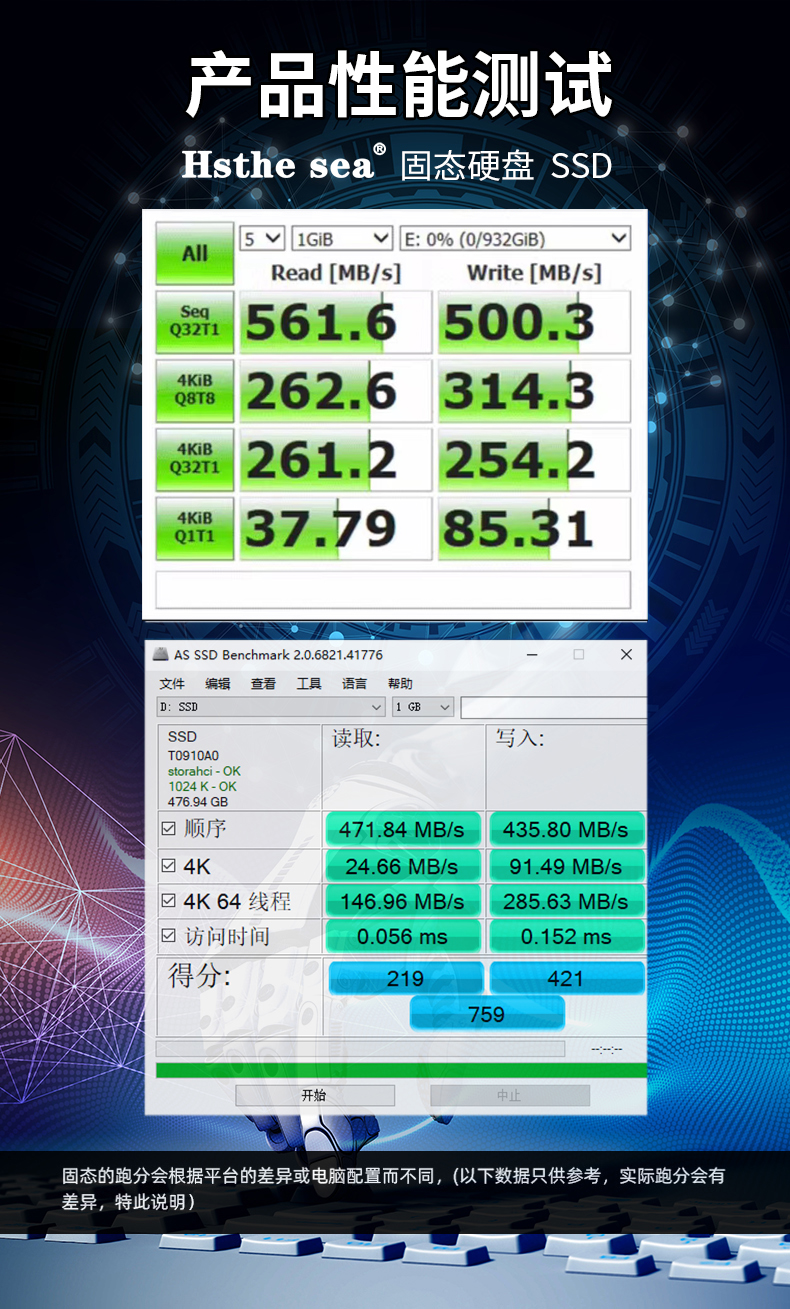Click the 写入: column header
The width and height of the screenshot is (790, 1309).
pyautogui.click(x=520, y=739)
